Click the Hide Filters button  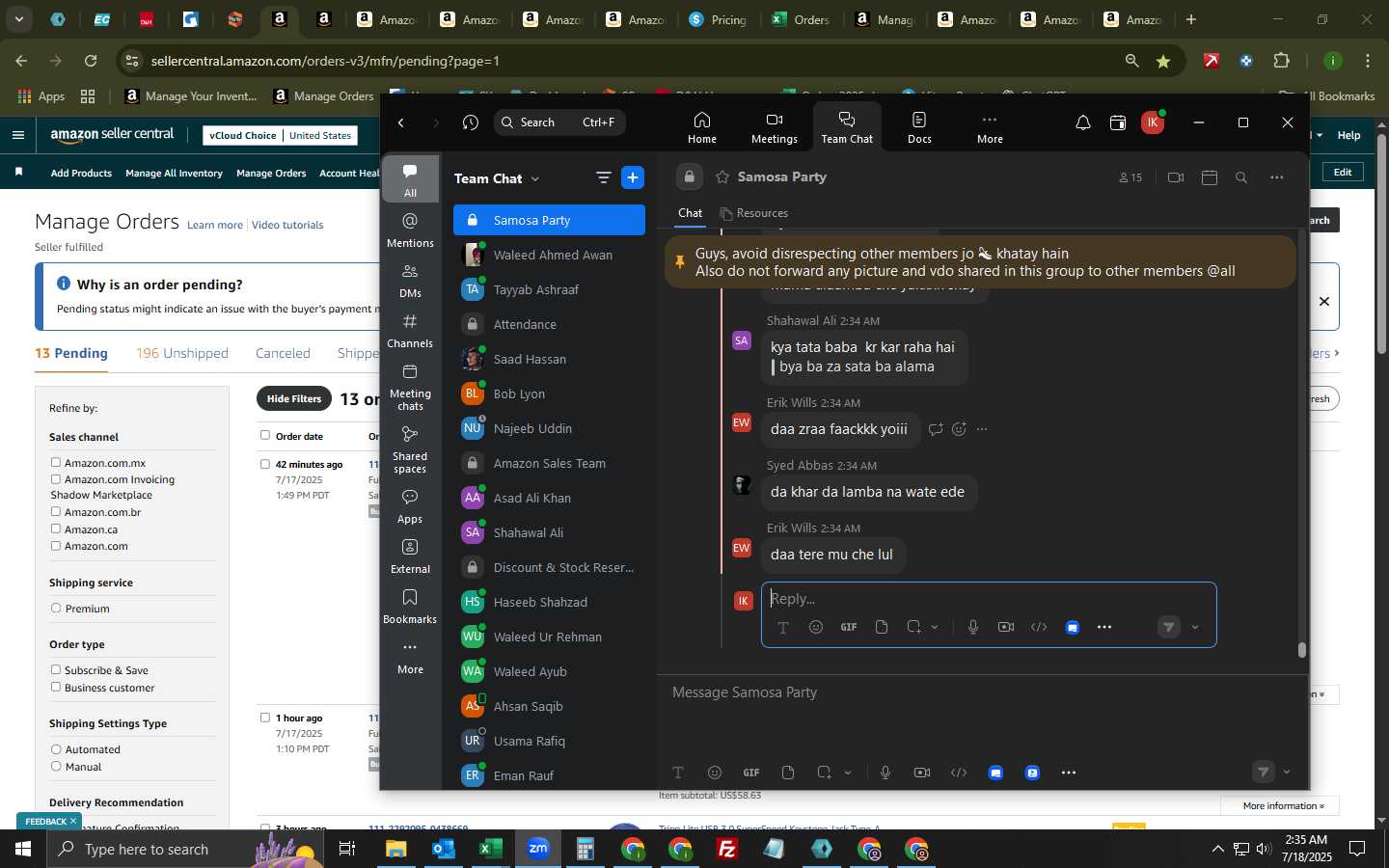pos(294,398)
